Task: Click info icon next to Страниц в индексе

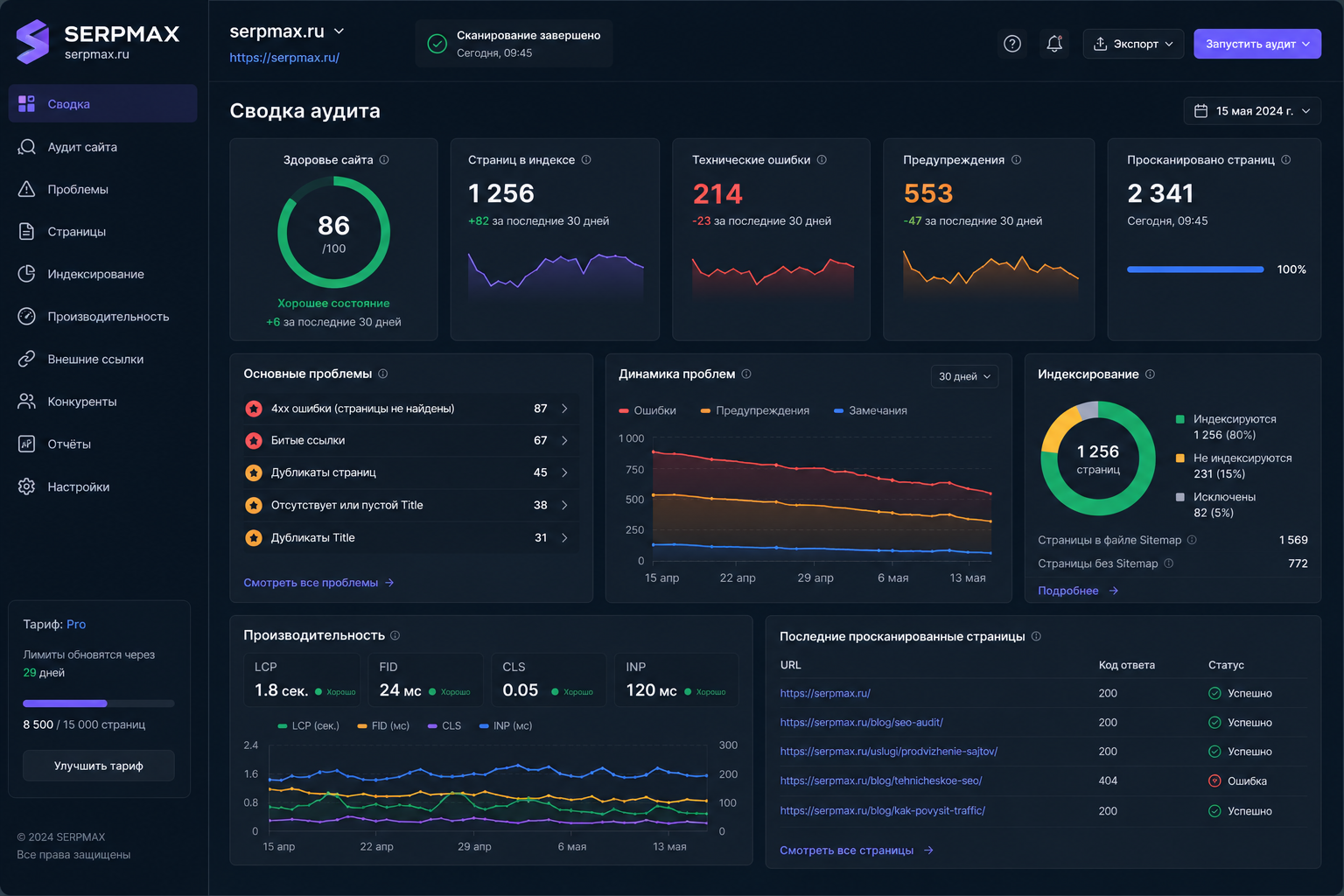Action: coord(586,160)
